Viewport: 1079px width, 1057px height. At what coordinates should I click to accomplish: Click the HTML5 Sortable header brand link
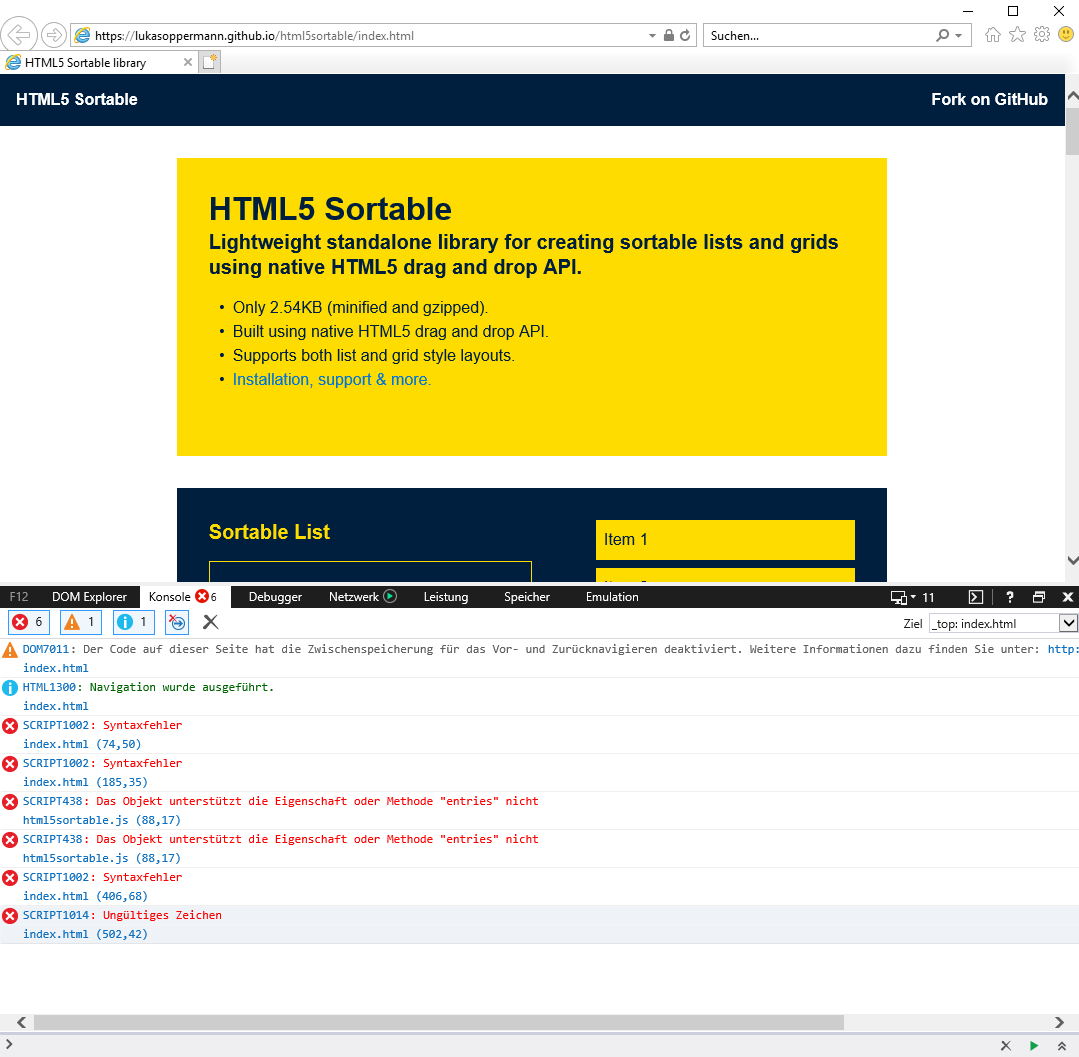[76, 99]
